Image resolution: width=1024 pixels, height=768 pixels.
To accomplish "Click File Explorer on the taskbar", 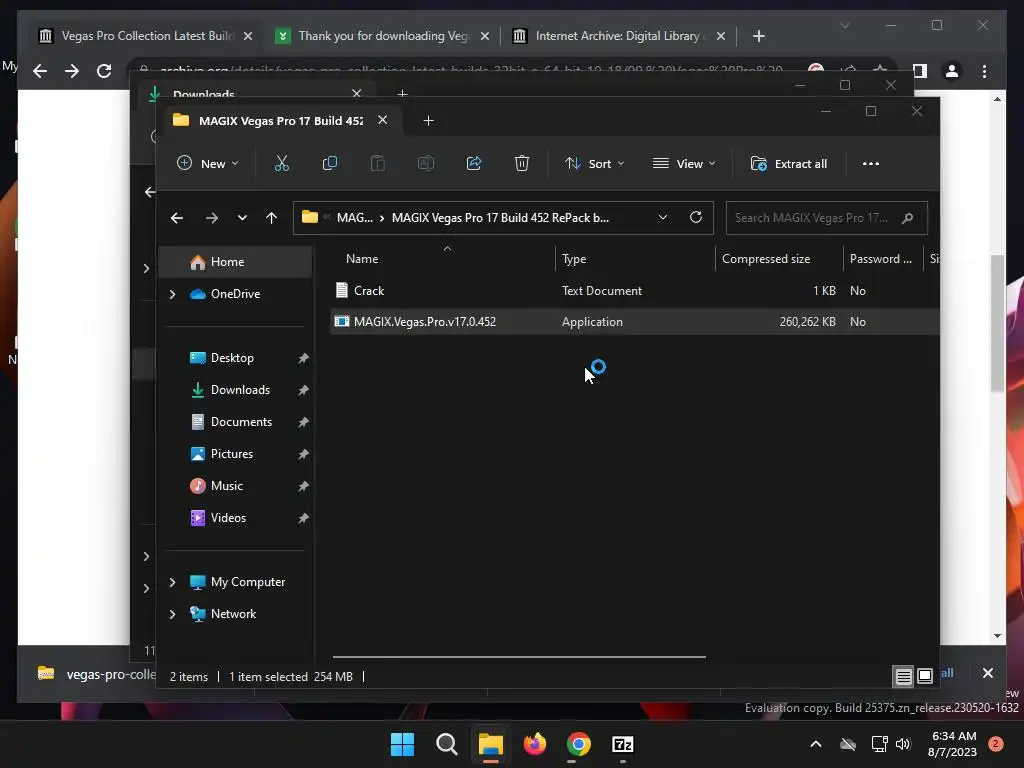I will pos(490,744).
